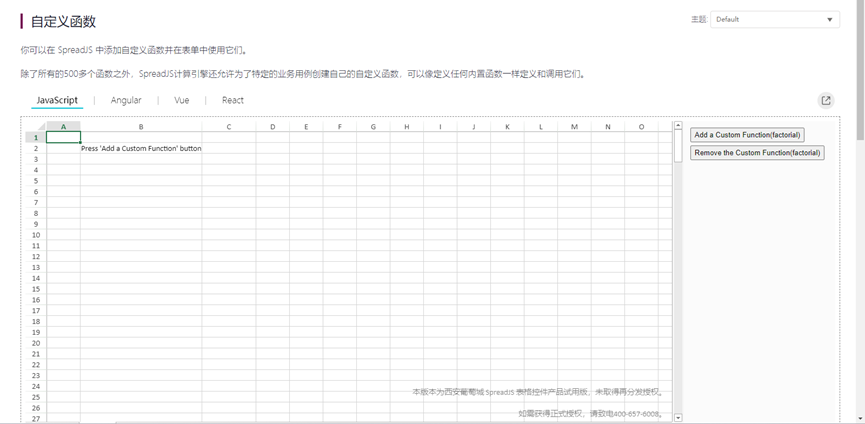Select row header 25
Screen dimensions: 865x424
point(36,397)
